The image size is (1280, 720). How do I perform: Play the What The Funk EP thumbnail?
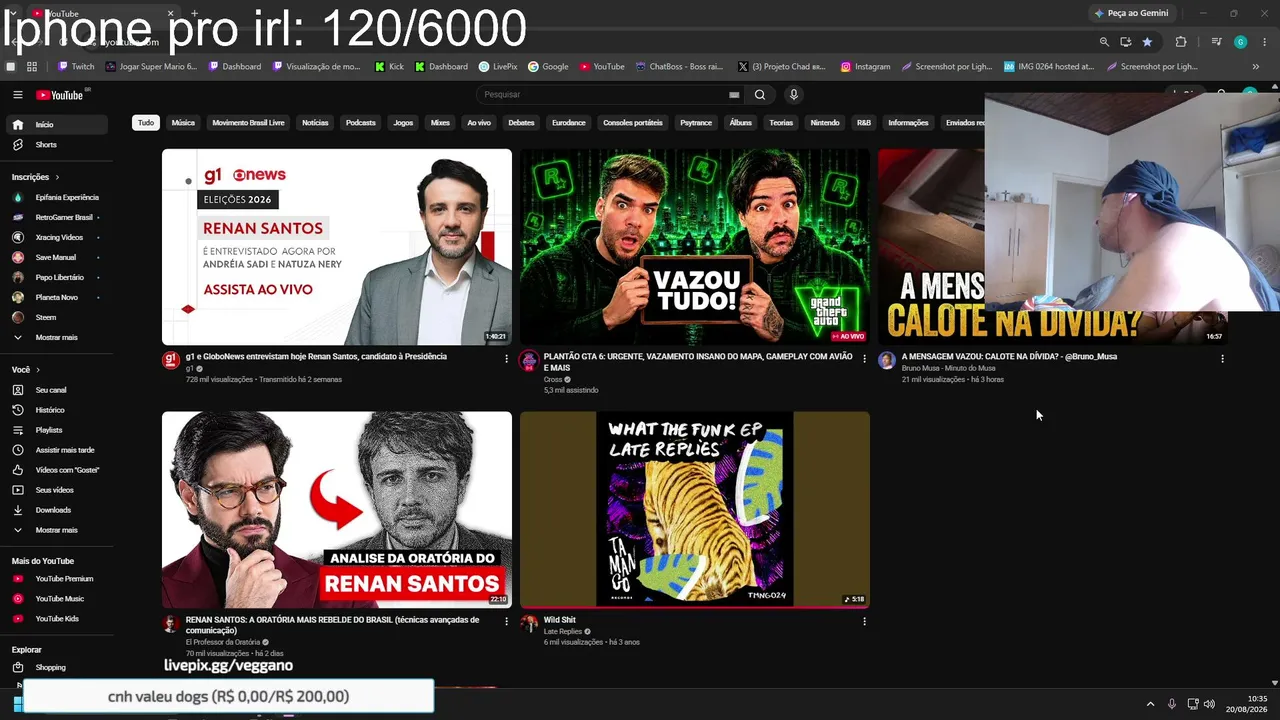695,510
